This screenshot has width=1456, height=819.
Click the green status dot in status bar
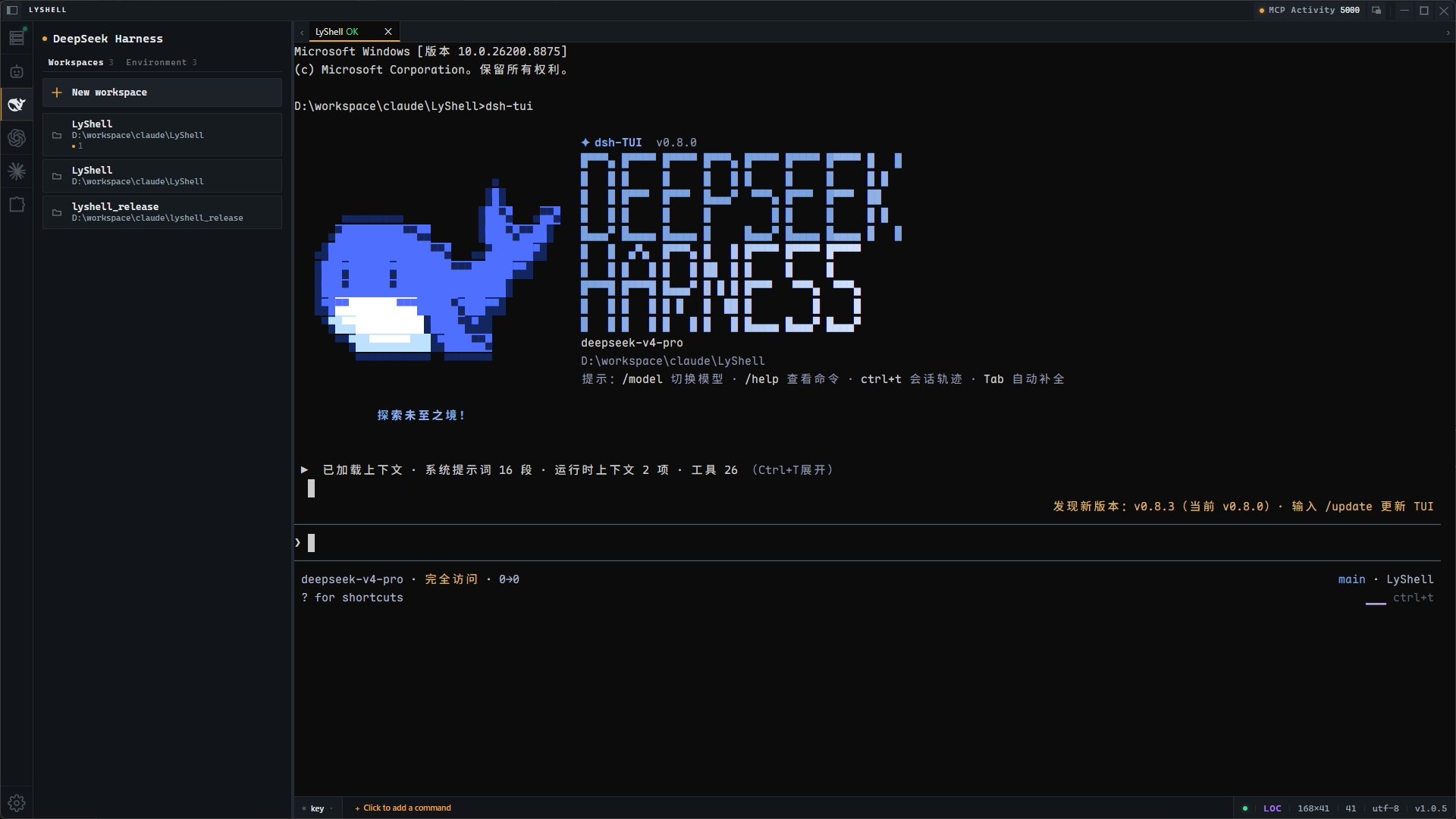point(1245,808)
